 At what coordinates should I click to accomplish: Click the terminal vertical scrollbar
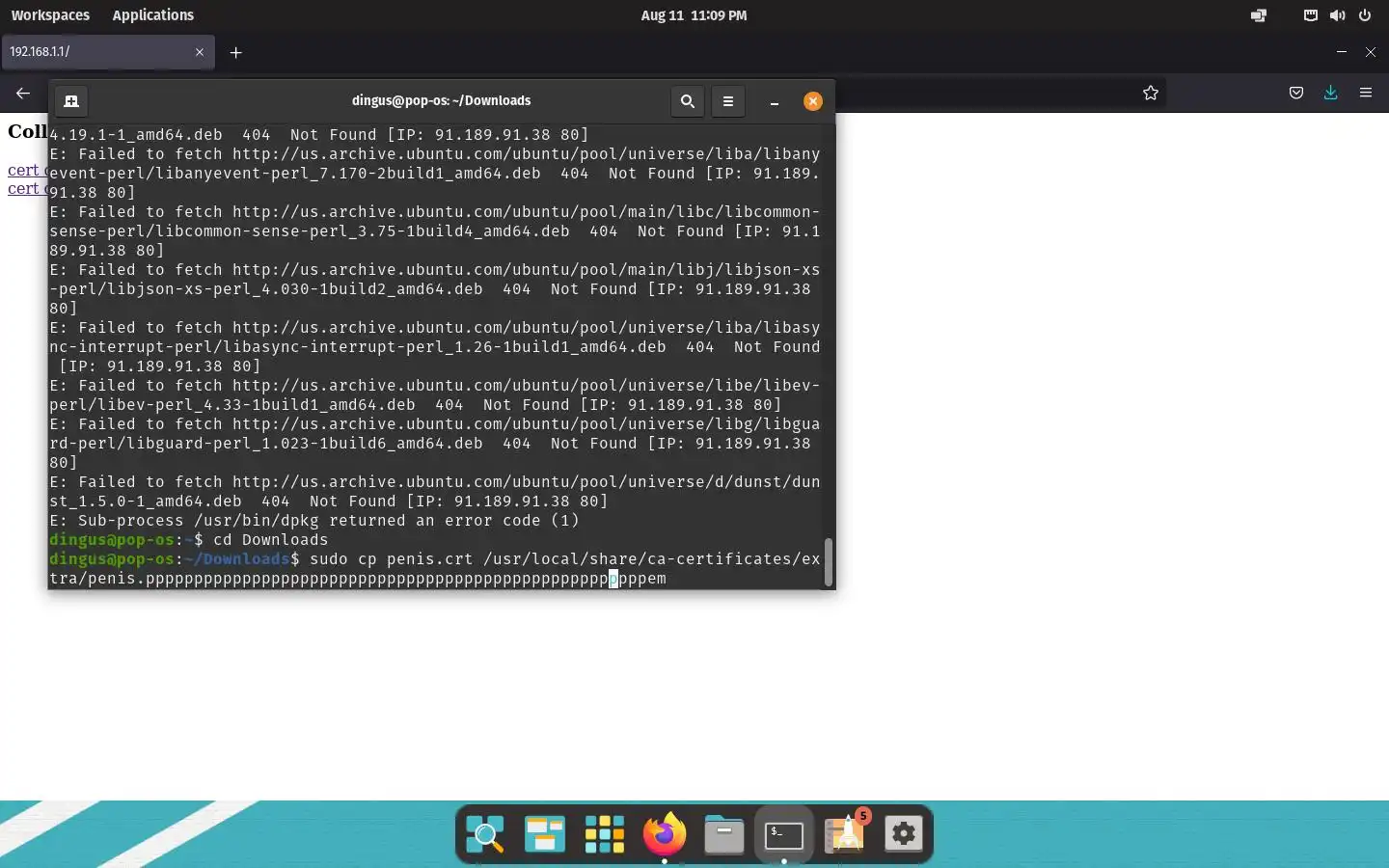[x=828, y=561]
